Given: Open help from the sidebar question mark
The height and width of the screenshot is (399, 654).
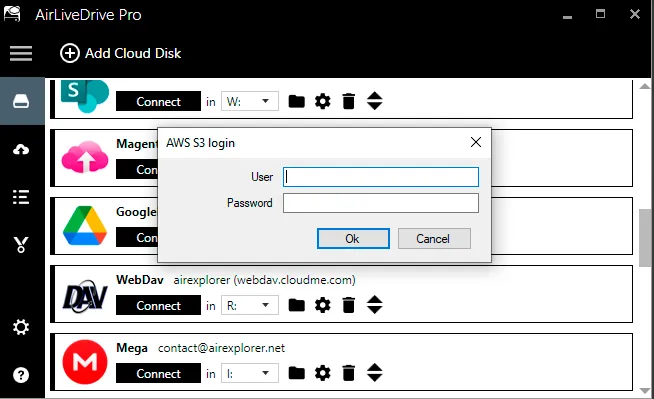Looking at the screenshot, I should tap(21, 375).
